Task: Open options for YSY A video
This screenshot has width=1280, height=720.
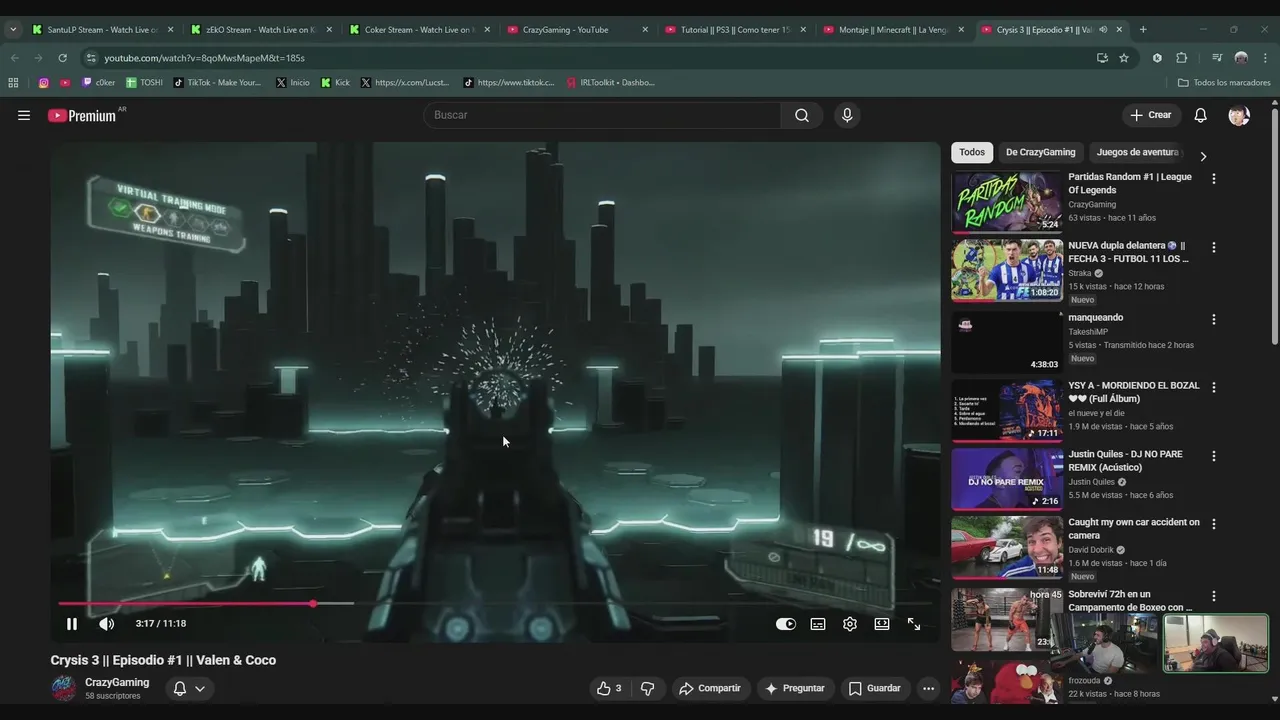Action: pos(1214,387)
